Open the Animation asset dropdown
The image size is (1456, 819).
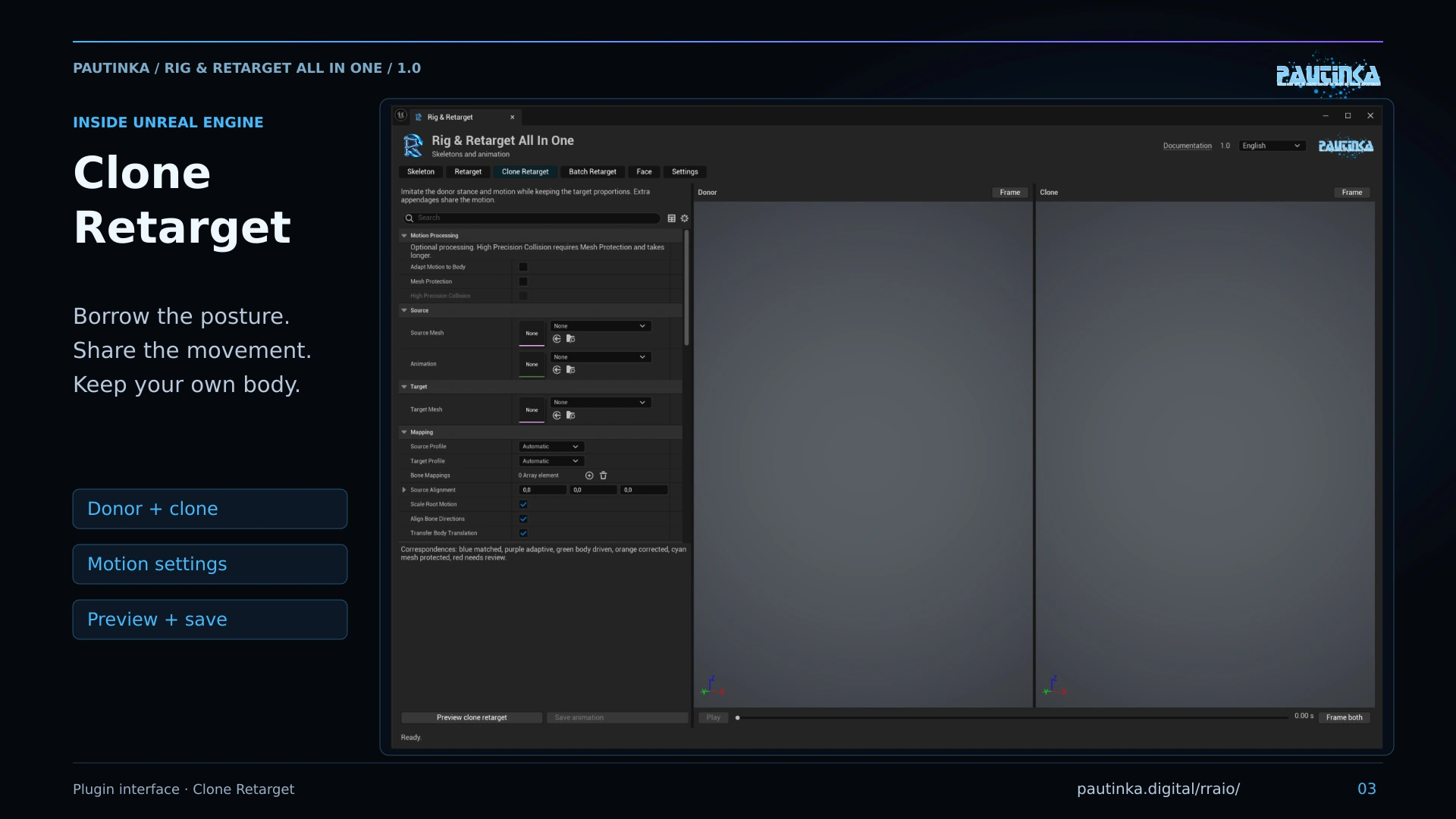[x=600, y=357]
